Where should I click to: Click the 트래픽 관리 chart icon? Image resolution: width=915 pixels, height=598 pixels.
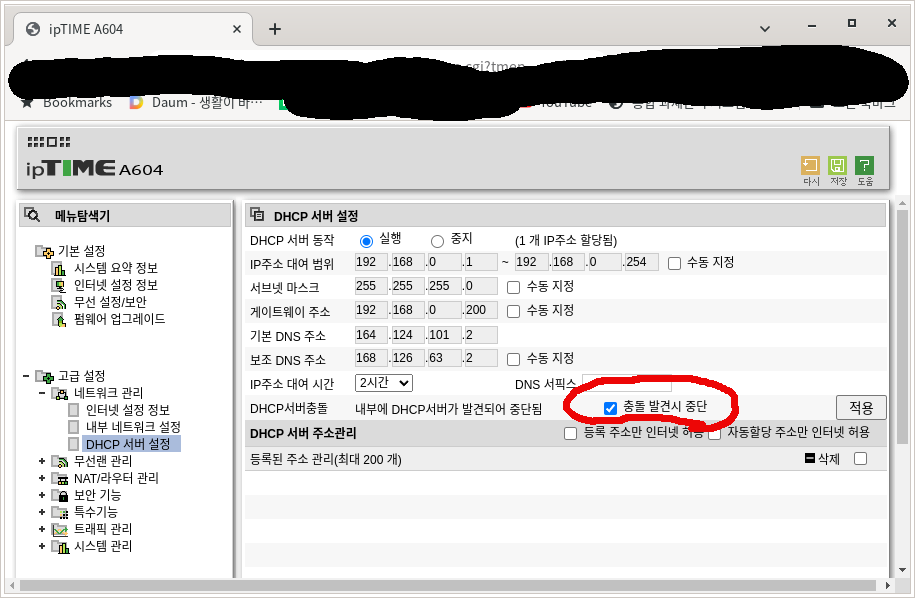[x=60, y=530]
